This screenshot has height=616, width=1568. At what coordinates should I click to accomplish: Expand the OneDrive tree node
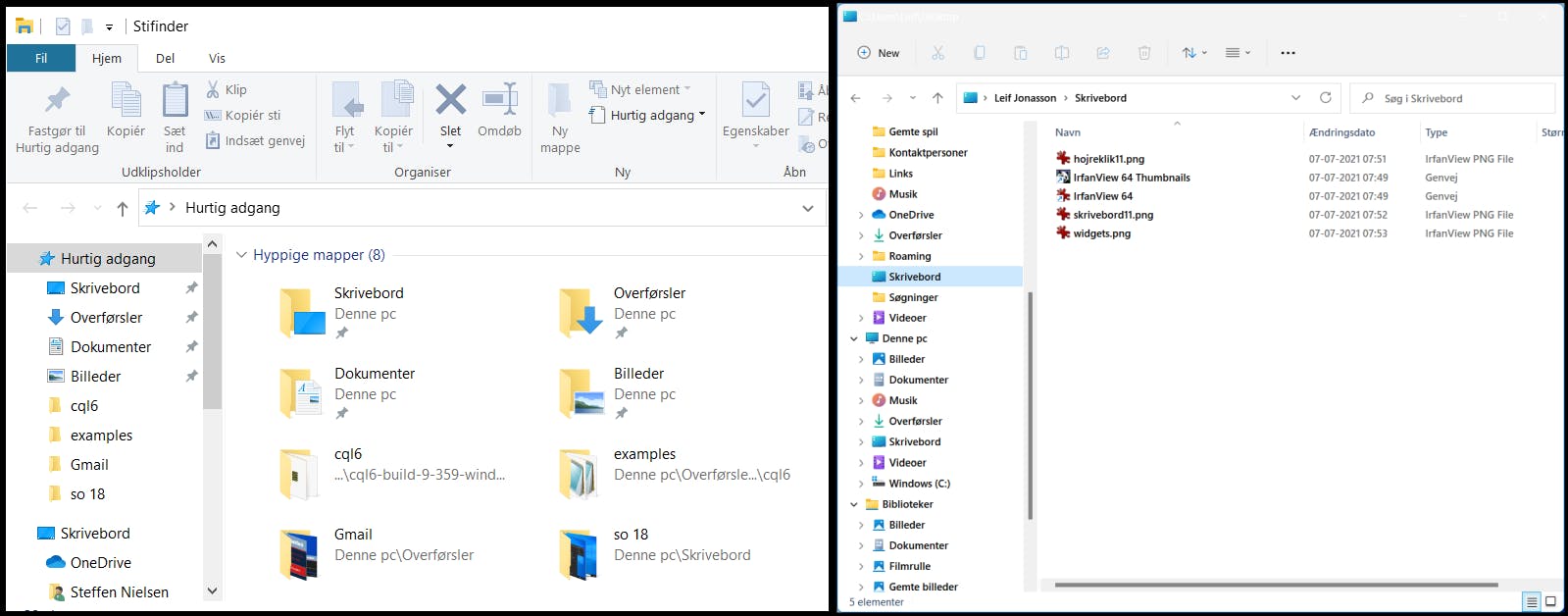861,215
